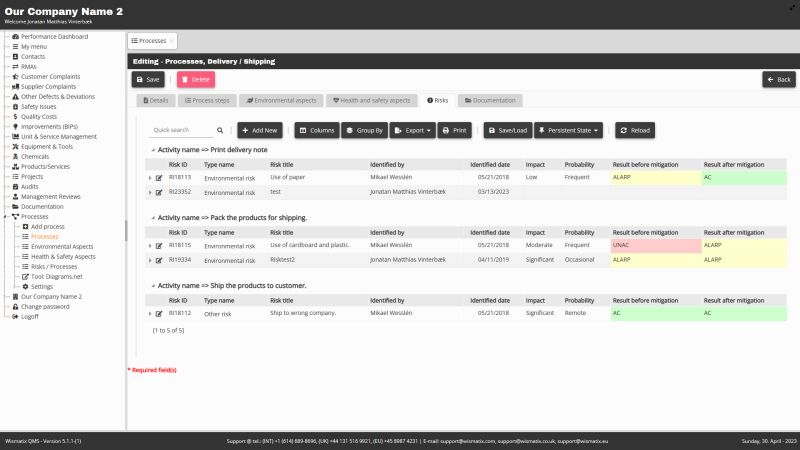Expand row details for RI18113
The image size is (800, 450).
150,178
